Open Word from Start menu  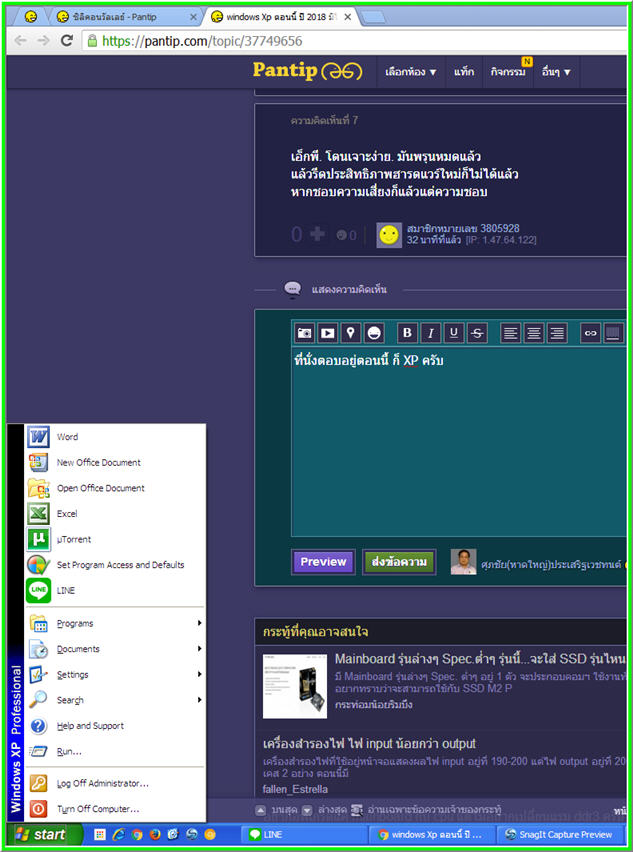(x=115, y=437)
